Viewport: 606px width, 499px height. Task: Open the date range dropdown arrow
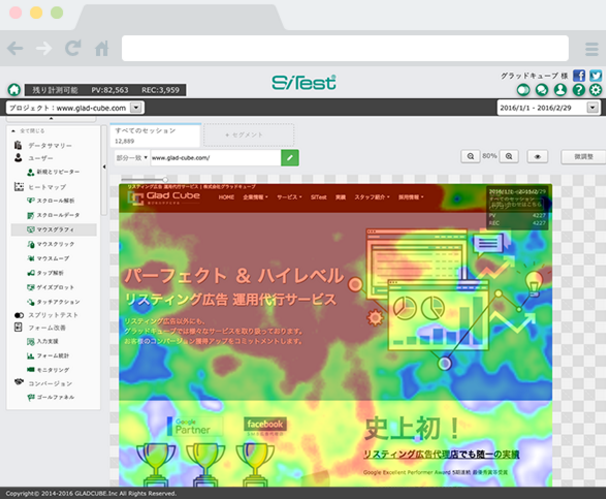click(592, 107)
